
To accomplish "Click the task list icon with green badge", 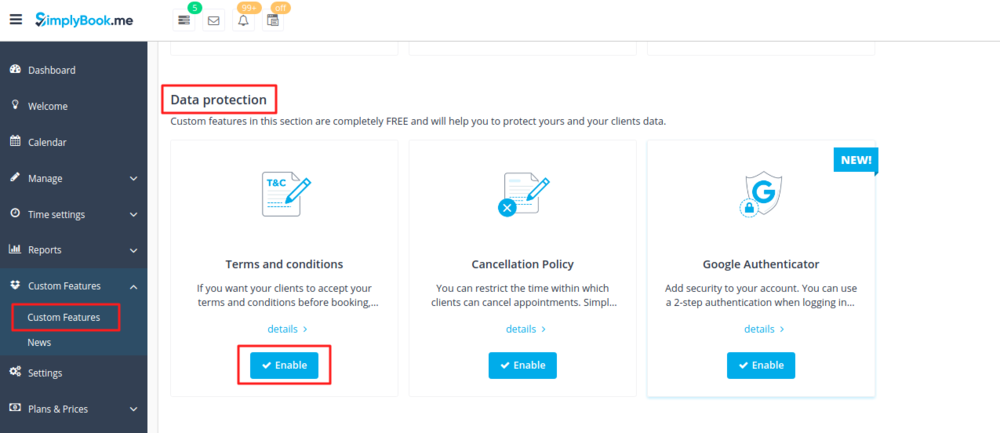I will point(183,20).
